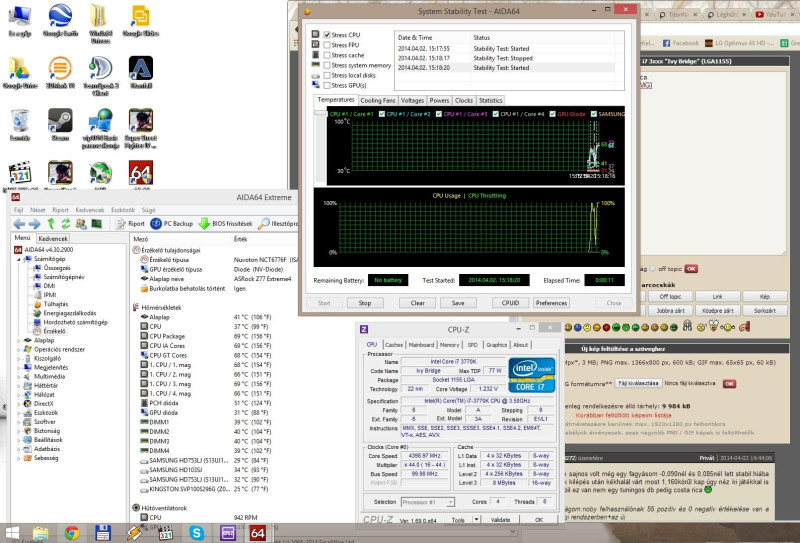Switch to the Voltages tab

point(412,101)
